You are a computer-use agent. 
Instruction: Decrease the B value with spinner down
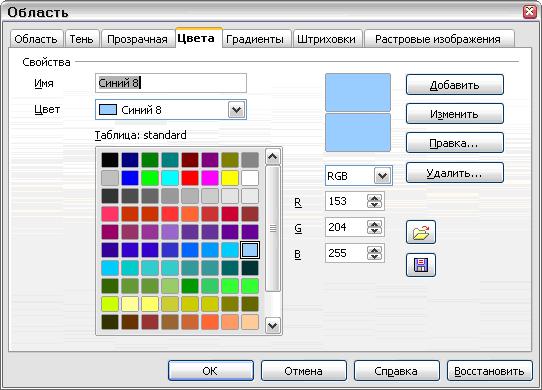tap(375, 257)
